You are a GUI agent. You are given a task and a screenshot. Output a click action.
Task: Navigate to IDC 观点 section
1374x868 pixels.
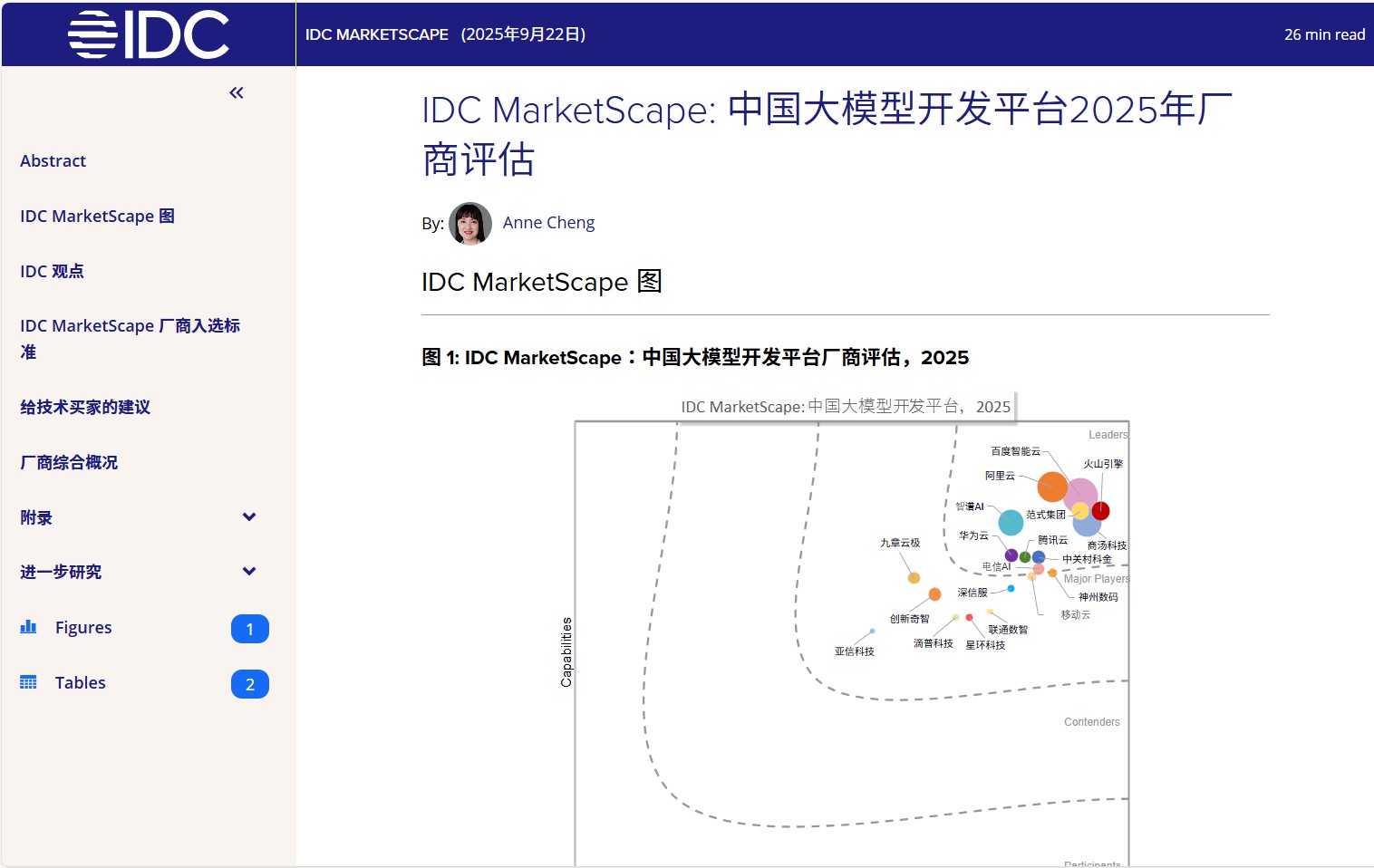pyautogui.click(x=52, y=271)
